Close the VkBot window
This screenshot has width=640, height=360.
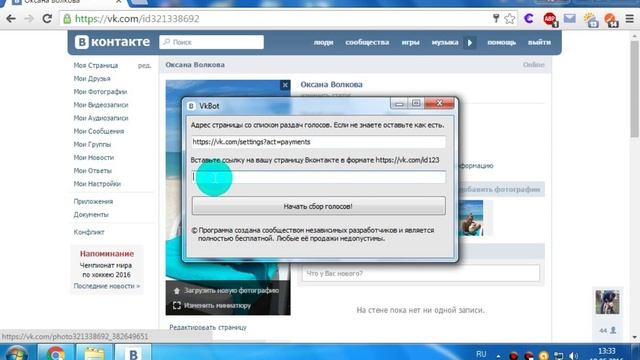439,103
